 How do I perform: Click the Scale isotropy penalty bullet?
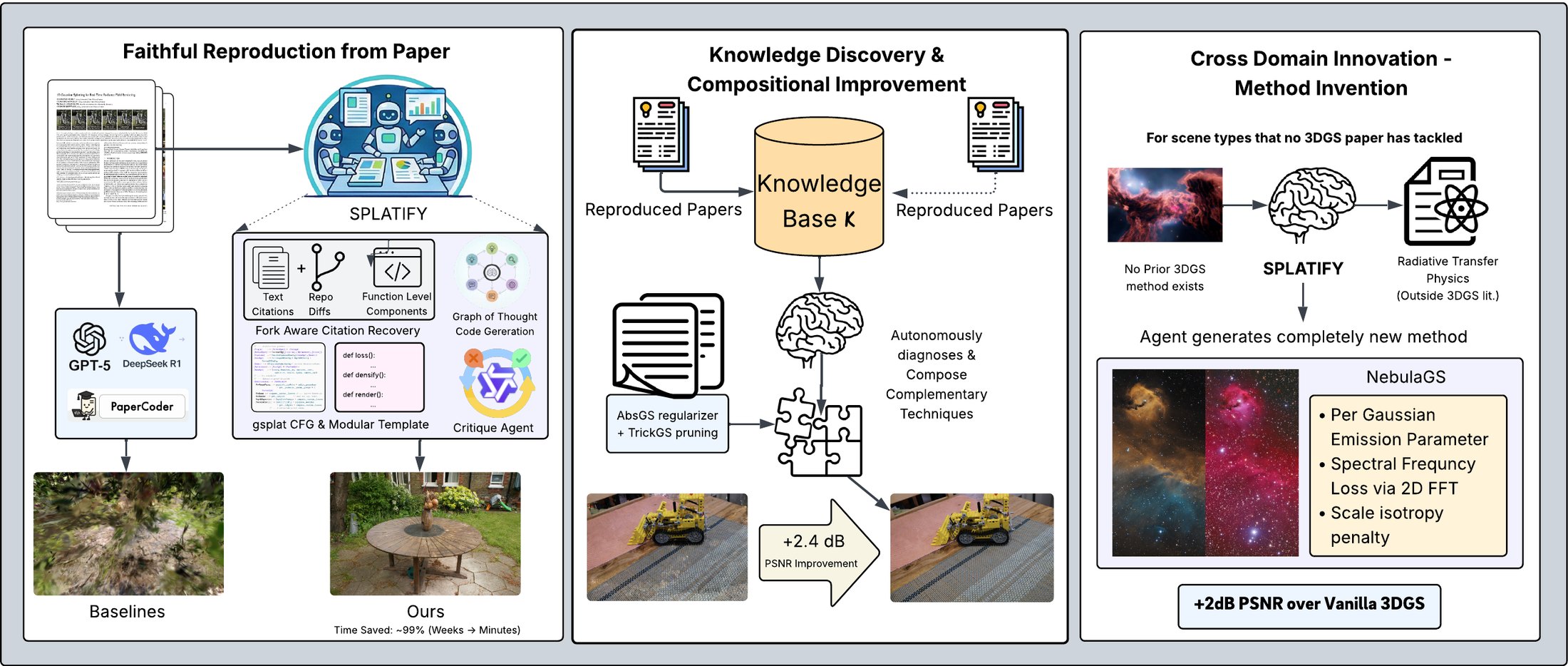tap(1381, 526)
